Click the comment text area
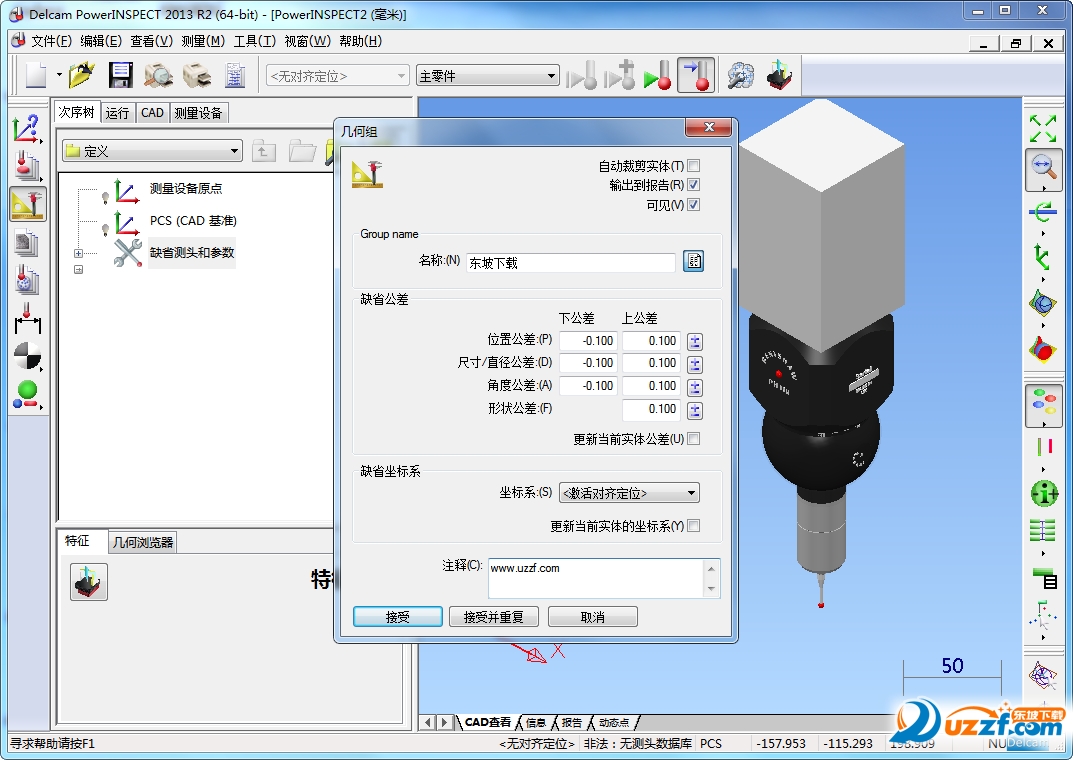Screen dimensions: 1073x760 tap(596, 579)
